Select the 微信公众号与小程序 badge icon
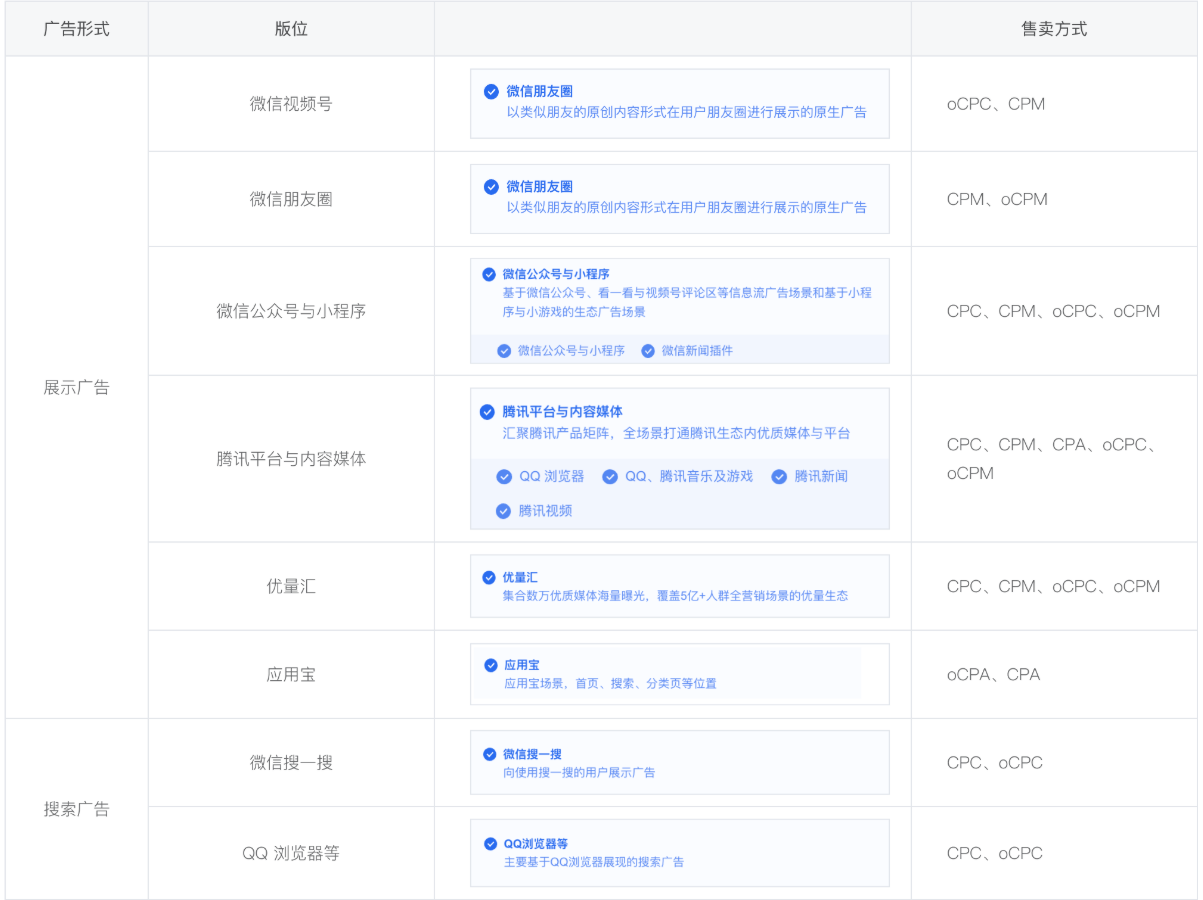 489,274
